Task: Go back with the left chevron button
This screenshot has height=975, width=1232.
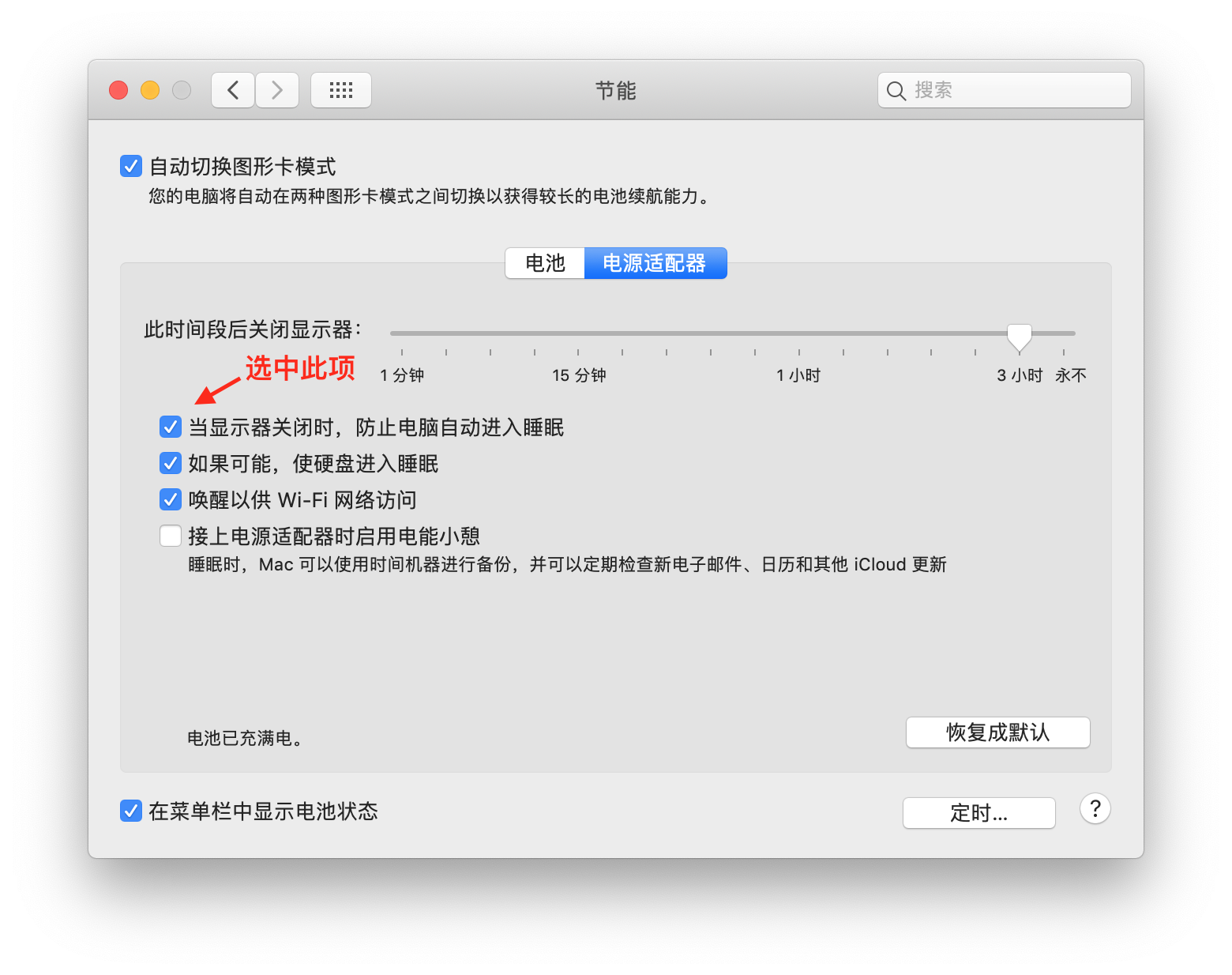Action: pyautogui.click(x=233, y=90)
